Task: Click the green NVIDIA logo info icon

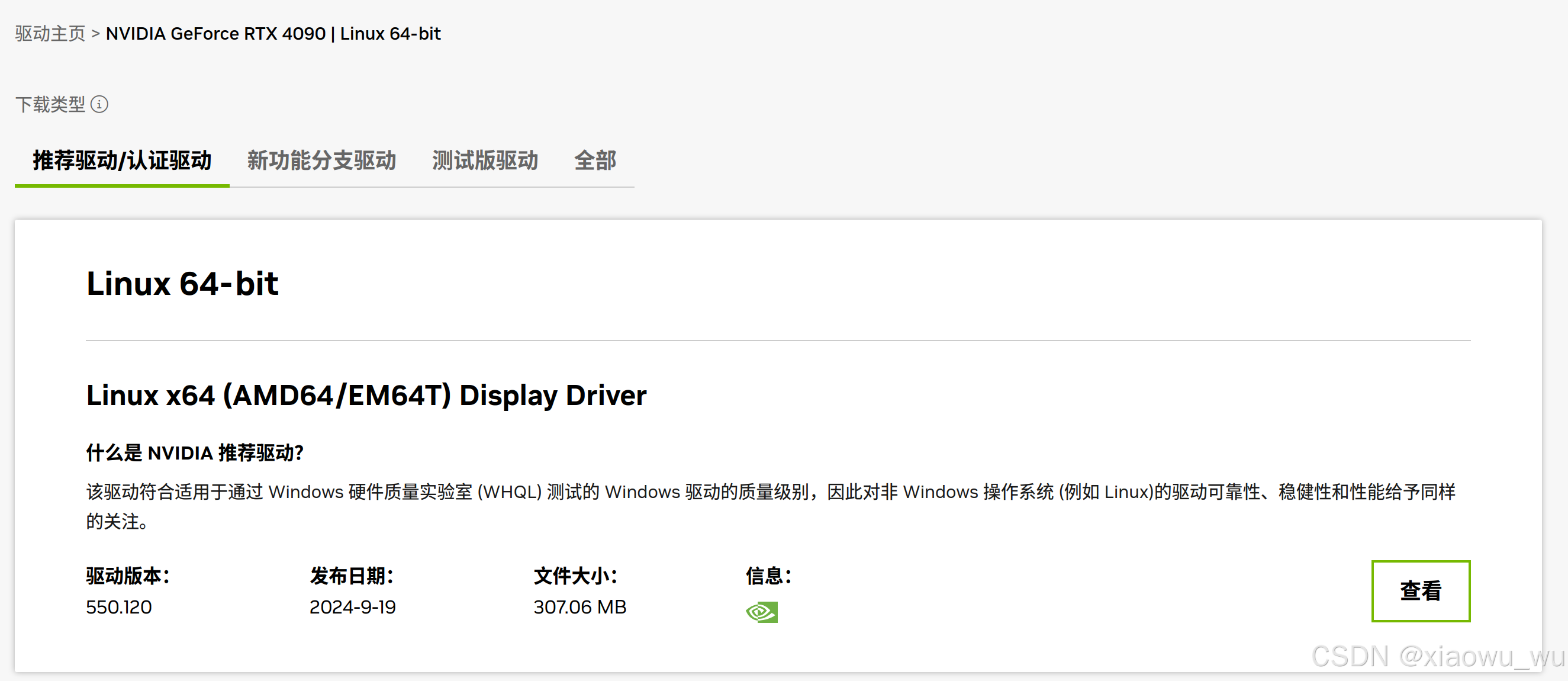Action: coord(761,612)
